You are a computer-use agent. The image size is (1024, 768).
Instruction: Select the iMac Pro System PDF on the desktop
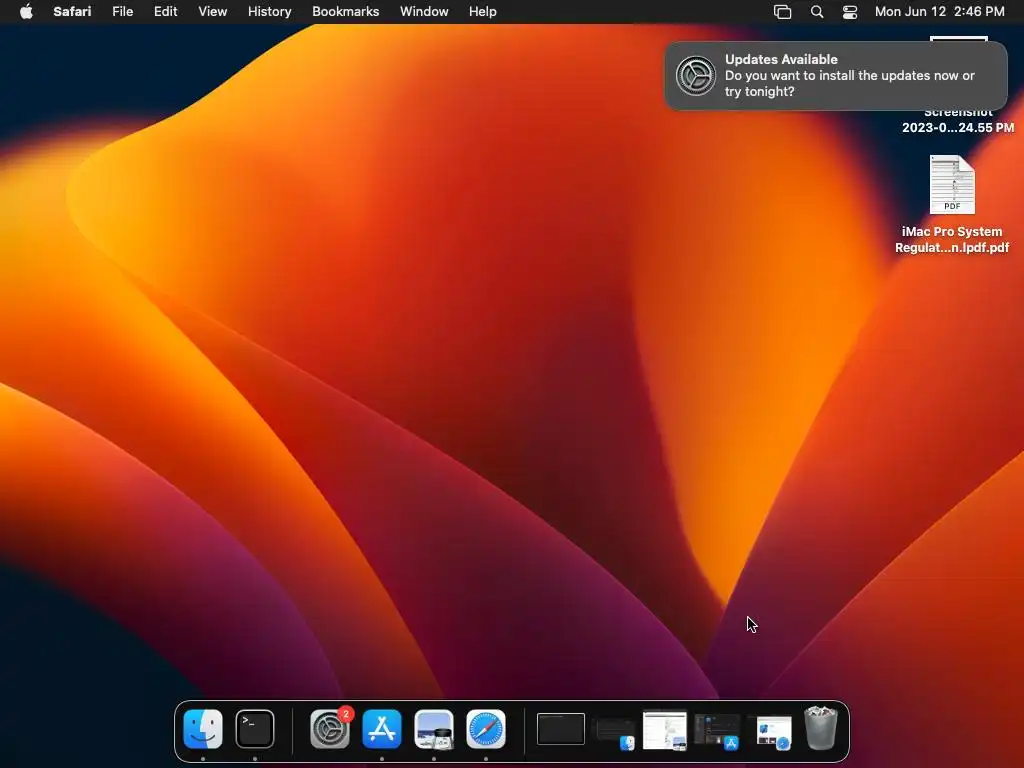[x=952, y=185]
